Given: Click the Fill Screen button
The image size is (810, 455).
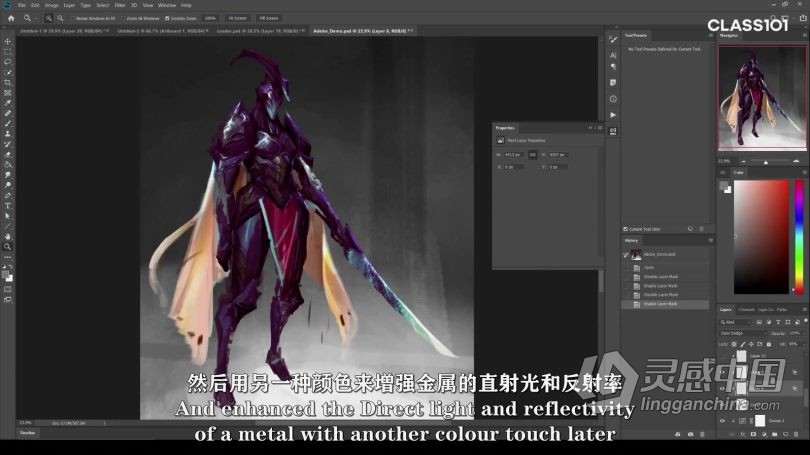Looking at the screenshot, I should (269, 18).
